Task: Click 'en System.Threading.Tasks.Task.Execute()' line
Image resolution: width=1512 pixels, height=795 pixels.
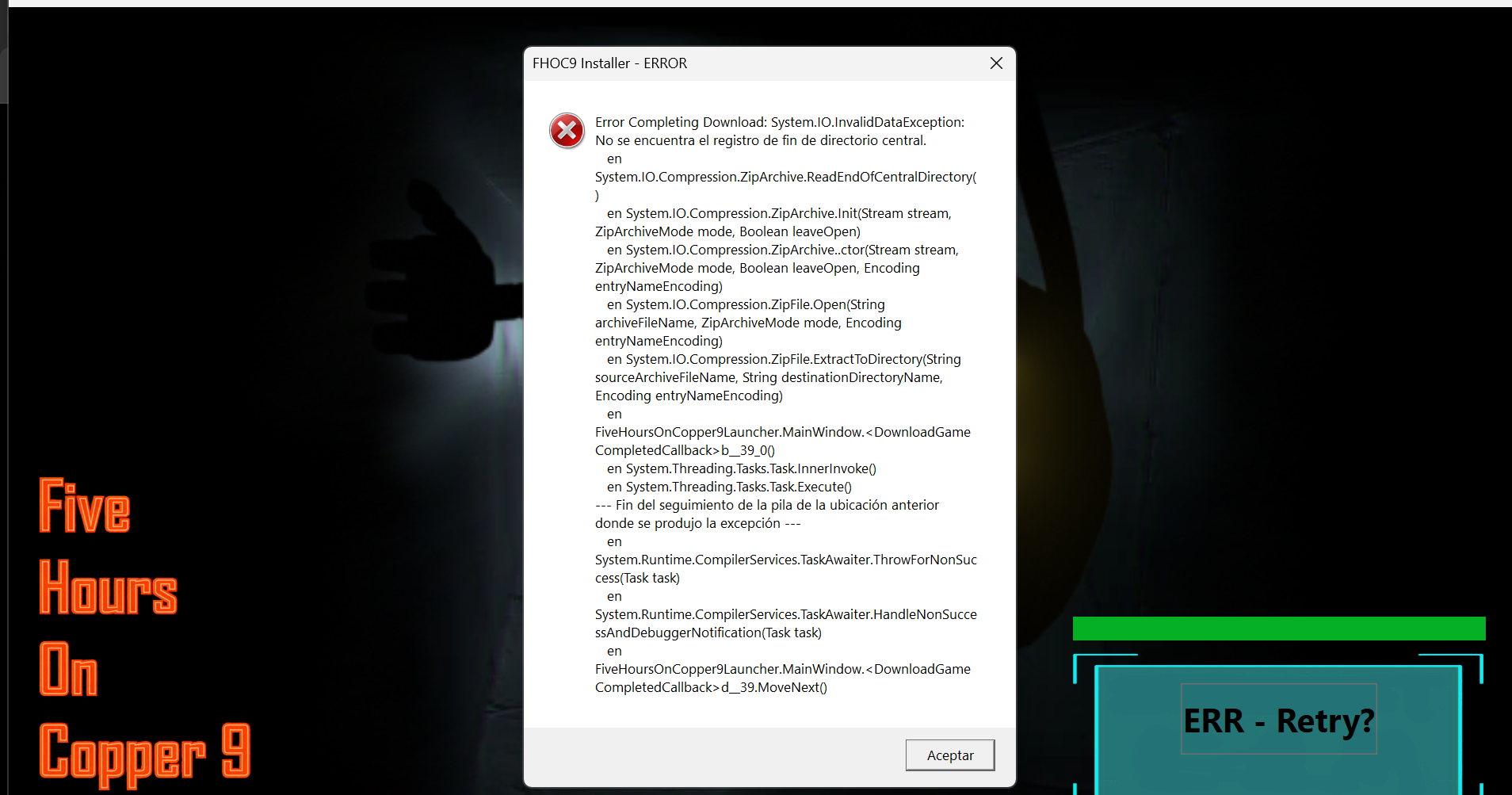Action: [729, 487]
